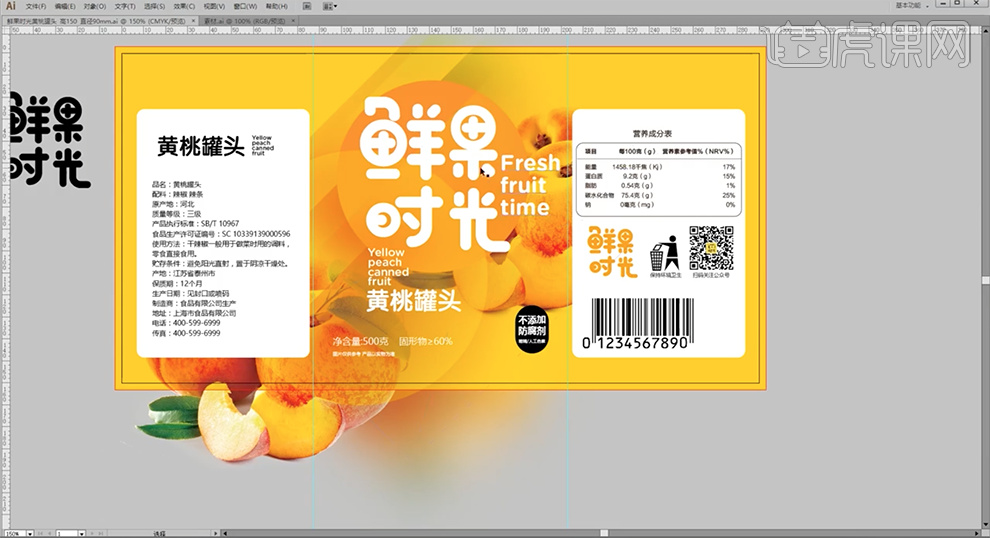990x538 pixels.
Task: Open the 窗口(W) menu
Action: (245, 6)
